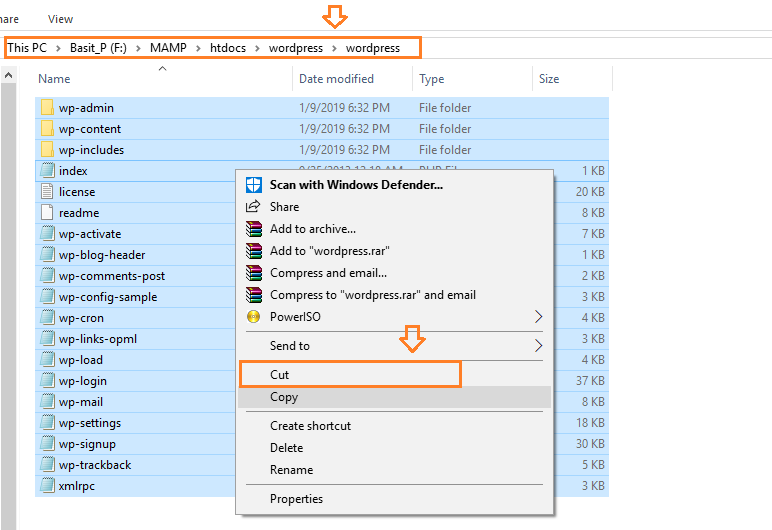Image resolution: width=772 pixels, height=530 pixels.
Task: Click the Share arrow icon in context menu
Action: pos(253,206)
